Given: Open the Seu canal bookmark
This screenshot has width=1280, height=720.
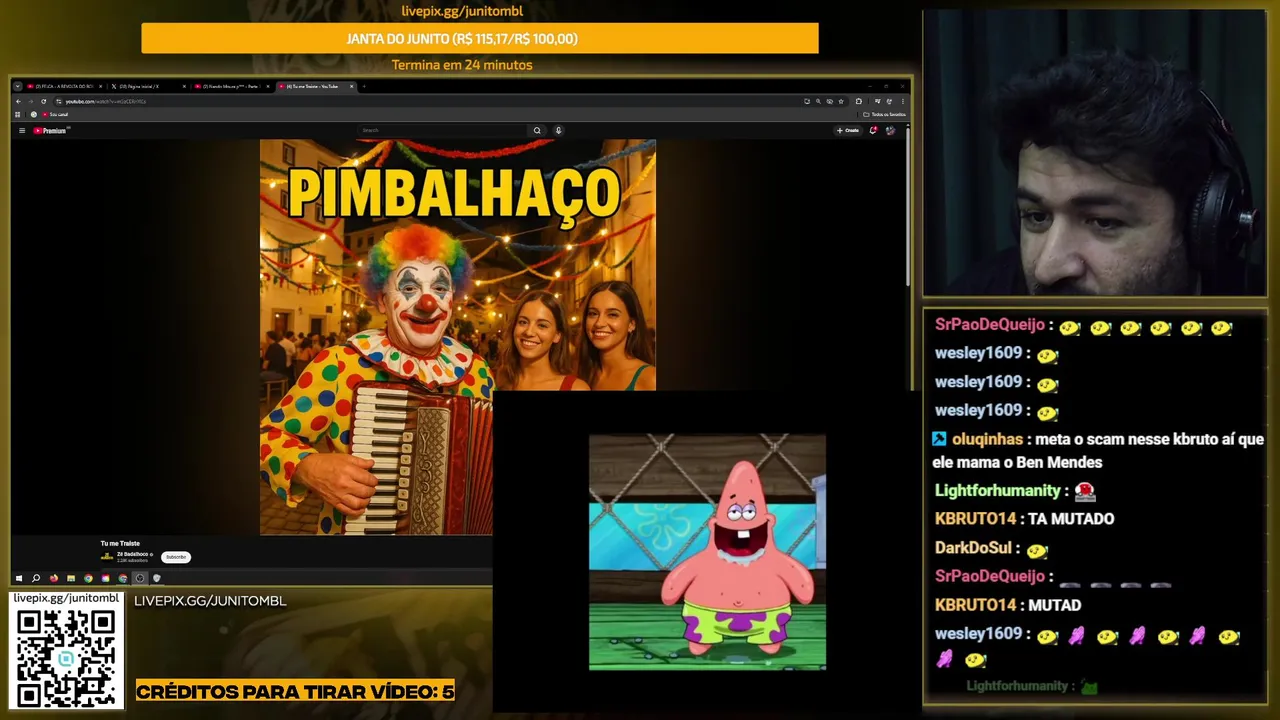Looking at the screenshot, I should [55, 114].
